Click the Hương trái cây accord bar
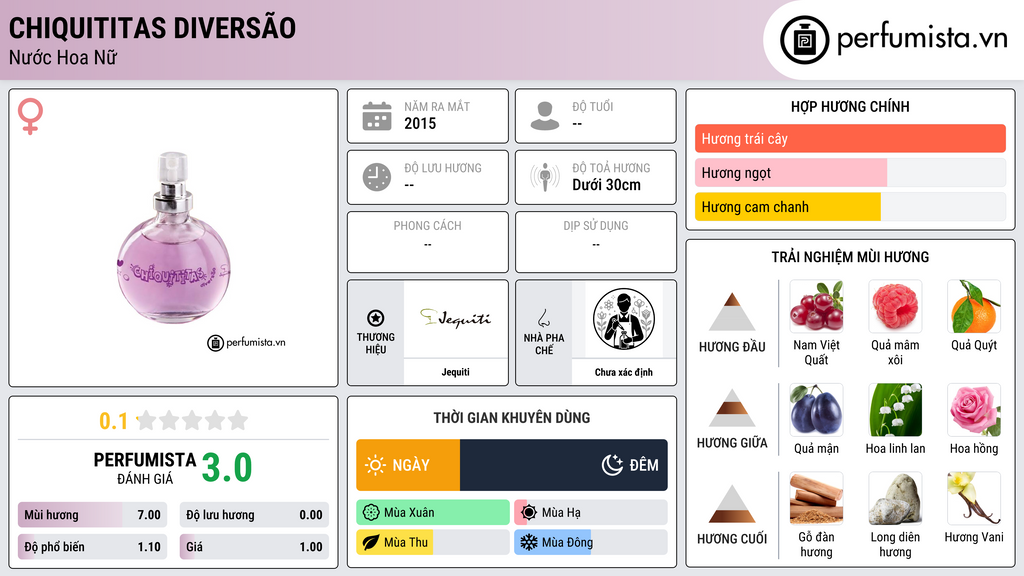Image resolution: width=1024 pixels, height=576 pixels. click(x=850, y=138)
